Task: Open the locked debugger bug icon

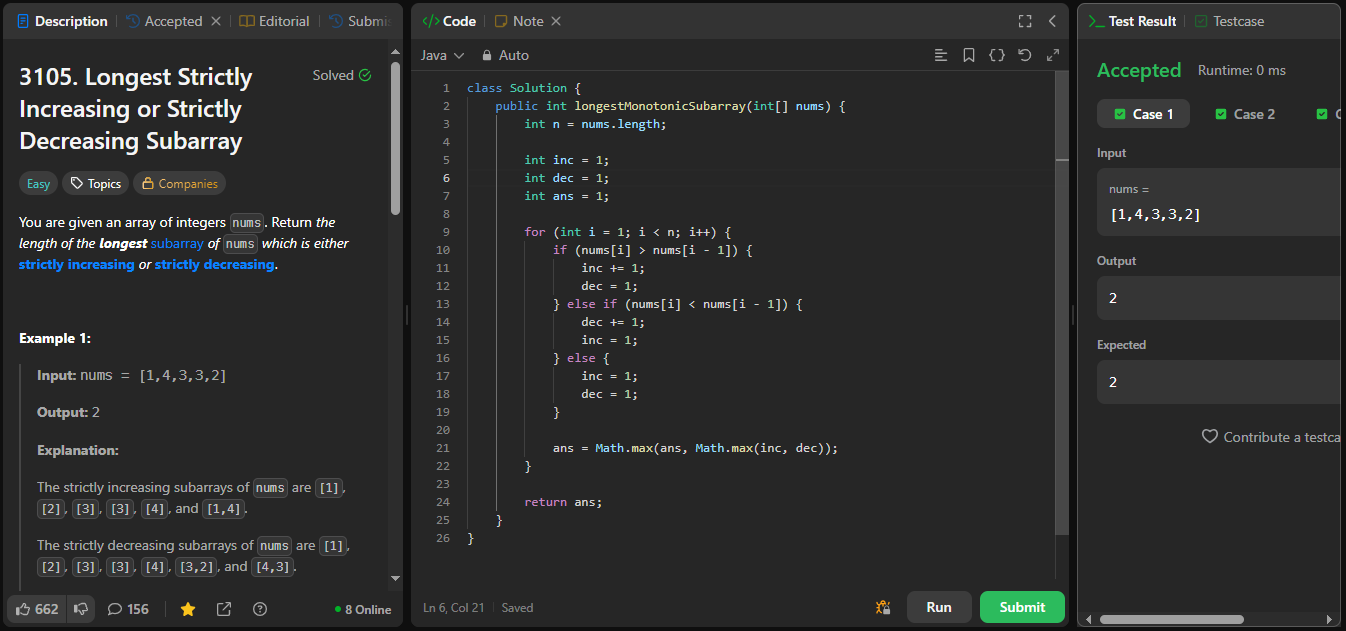Action: click(882, 607)
